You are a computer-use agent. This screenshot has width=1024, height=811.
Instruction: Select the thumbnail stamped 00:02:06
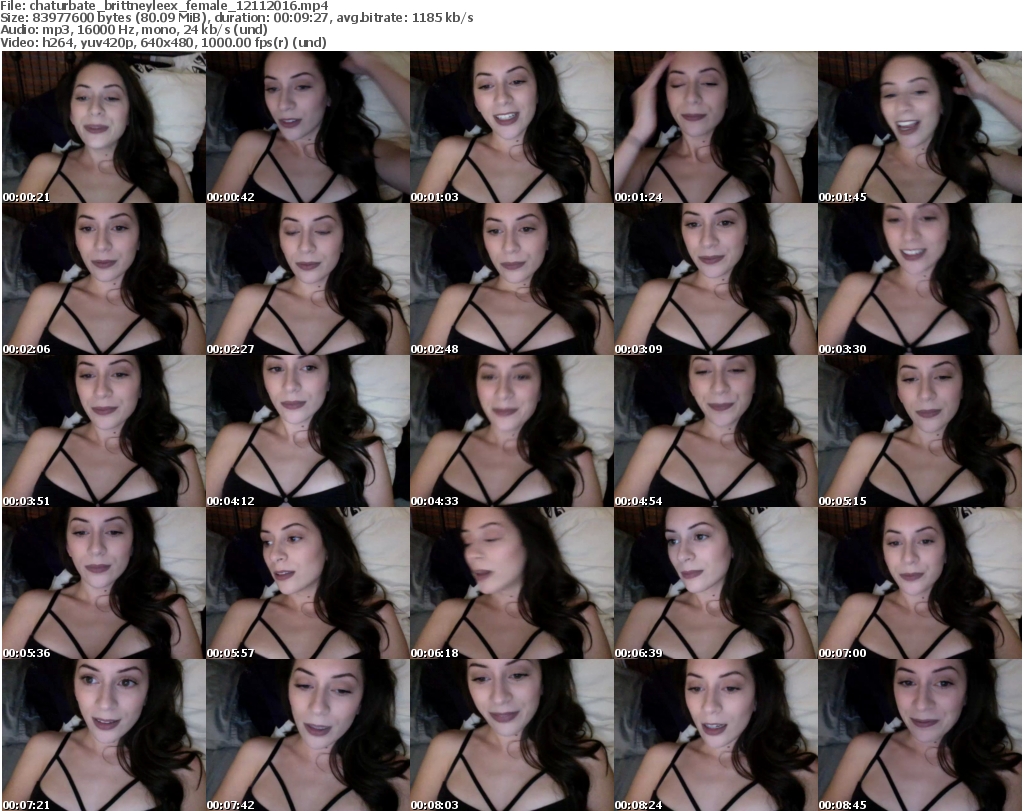pos(104,279)
